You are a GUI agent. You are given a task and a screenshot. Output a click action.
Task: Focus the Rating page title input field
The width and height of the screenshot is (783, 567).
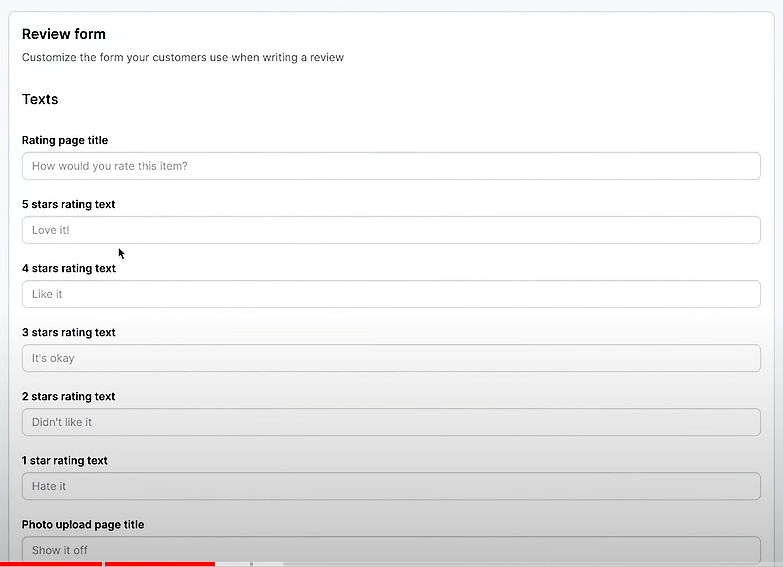[391, 166]
